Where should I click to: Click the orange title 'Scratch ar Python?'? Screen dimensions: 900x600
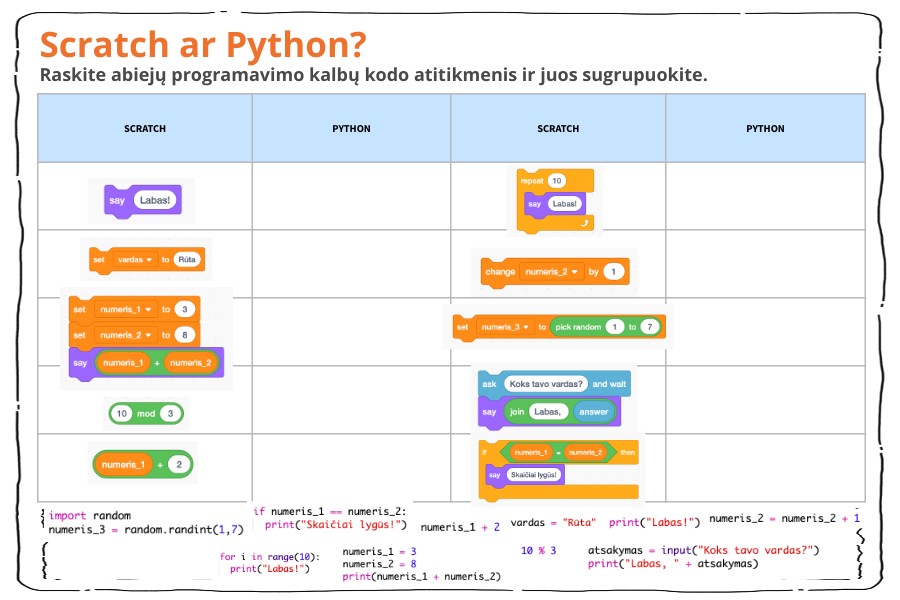[203, 45]
